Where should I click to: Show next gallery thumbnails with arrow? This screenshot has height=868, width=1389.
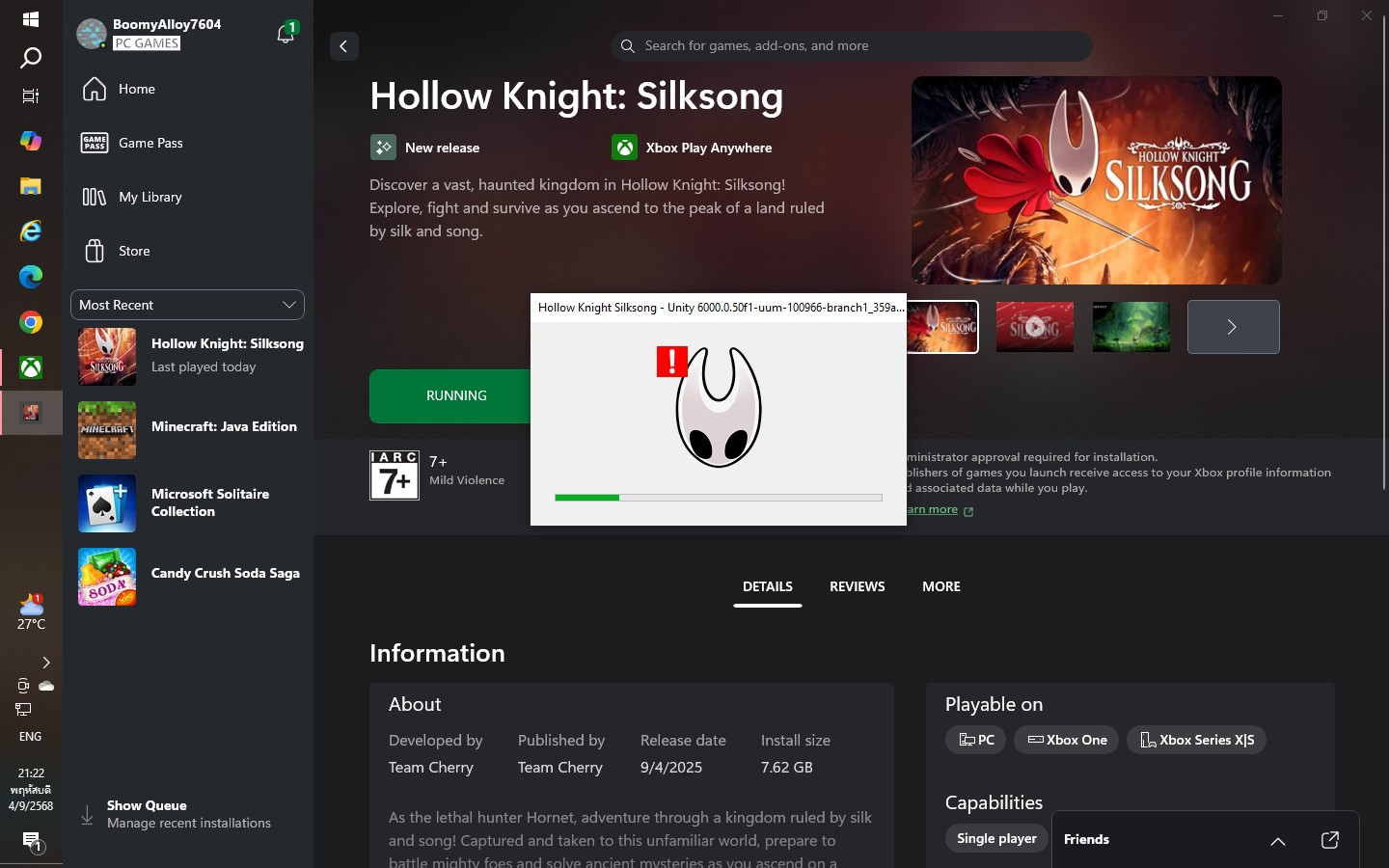coord(1234,327)
